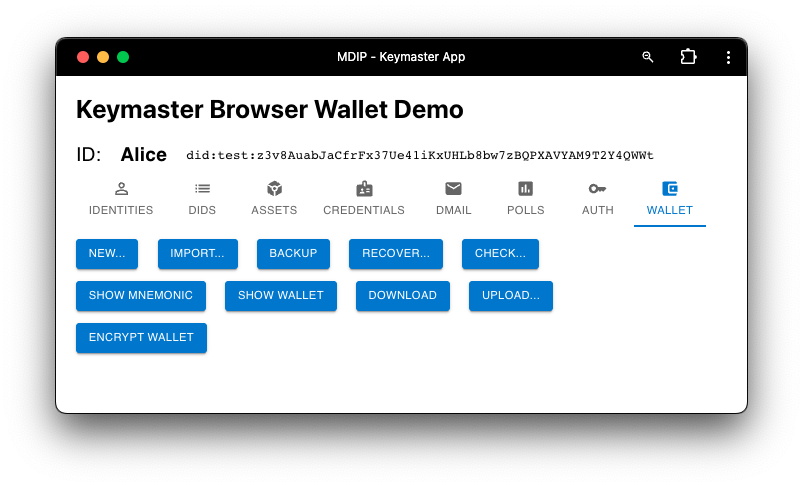803x487 pixels.
Task: Open the Identities tab person icon
Action: click(121, 189)
